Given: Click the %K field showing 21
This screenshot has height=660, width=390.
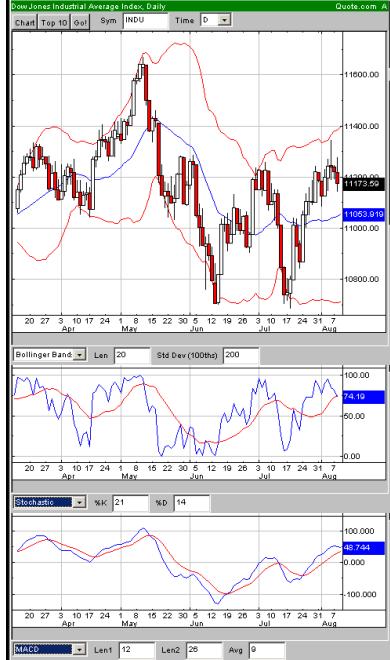Looking at the screenshot, I should (130, 503).
